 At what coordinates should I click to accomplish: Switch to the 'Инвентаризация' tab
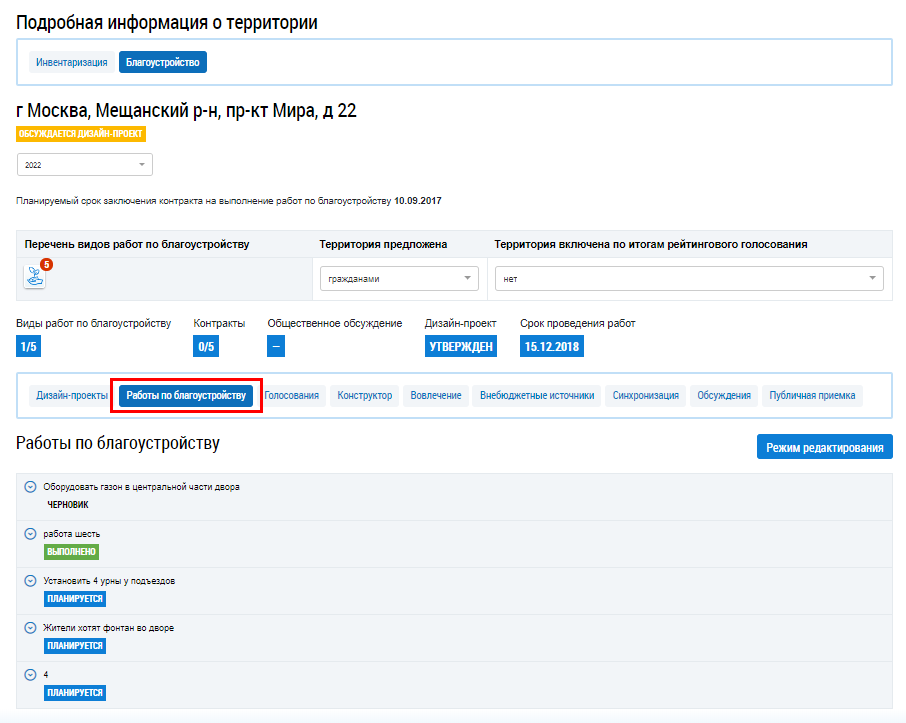coord(72,63)
